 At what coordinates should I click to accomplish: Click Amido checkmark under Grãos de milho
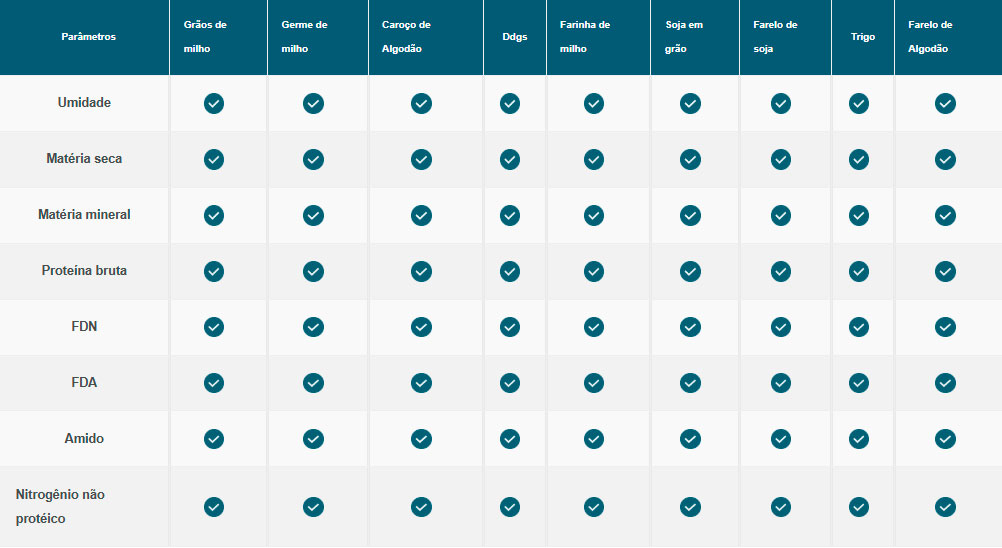(214, 439)
